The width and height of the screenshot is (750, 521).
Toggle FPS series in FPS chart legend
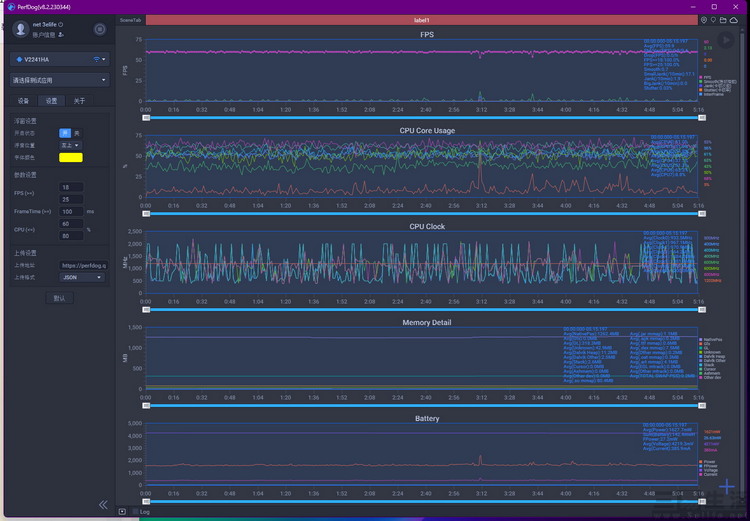click(705, 77)
